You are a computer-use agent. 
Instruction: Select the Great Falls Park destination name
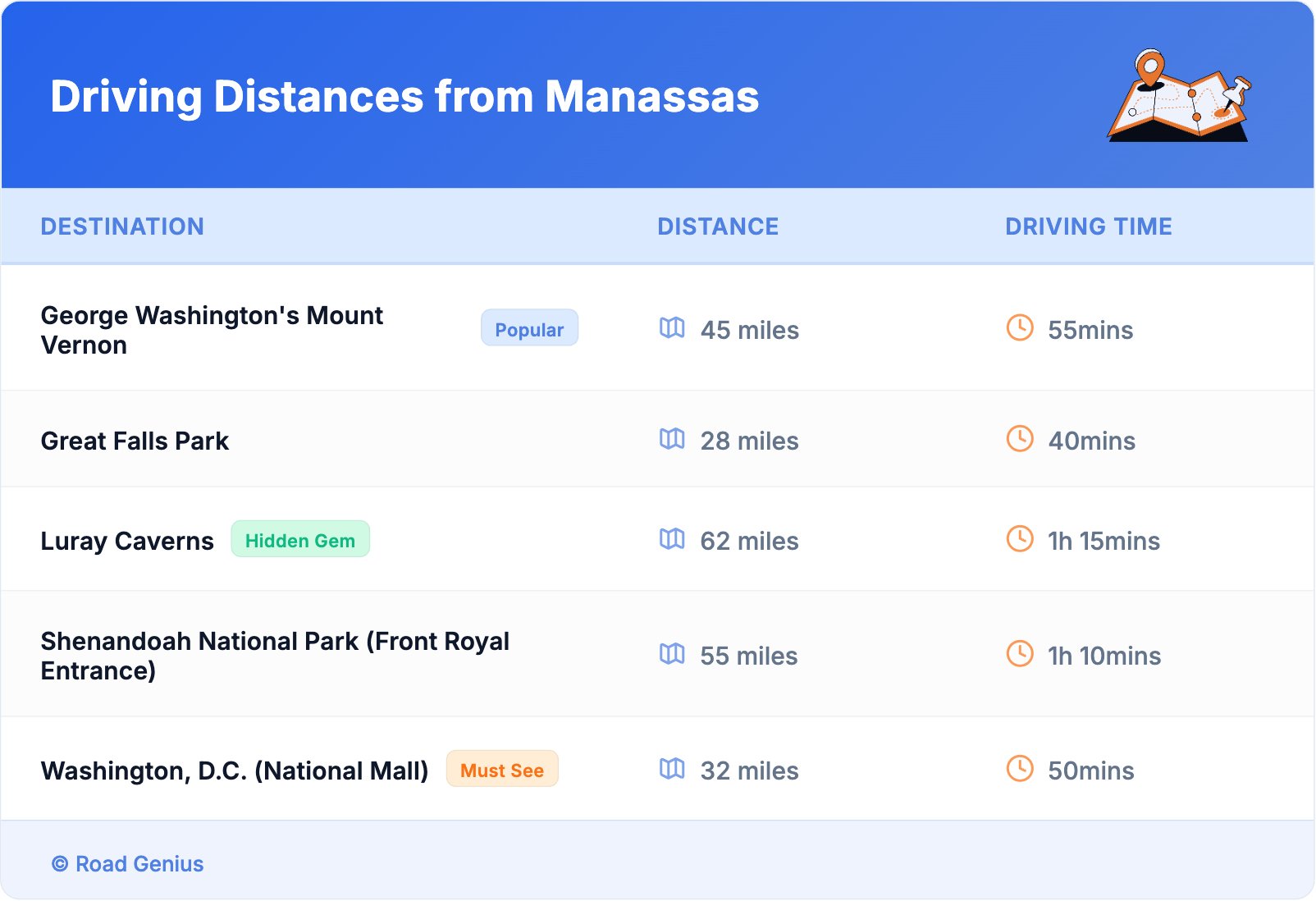coord(135,441)
